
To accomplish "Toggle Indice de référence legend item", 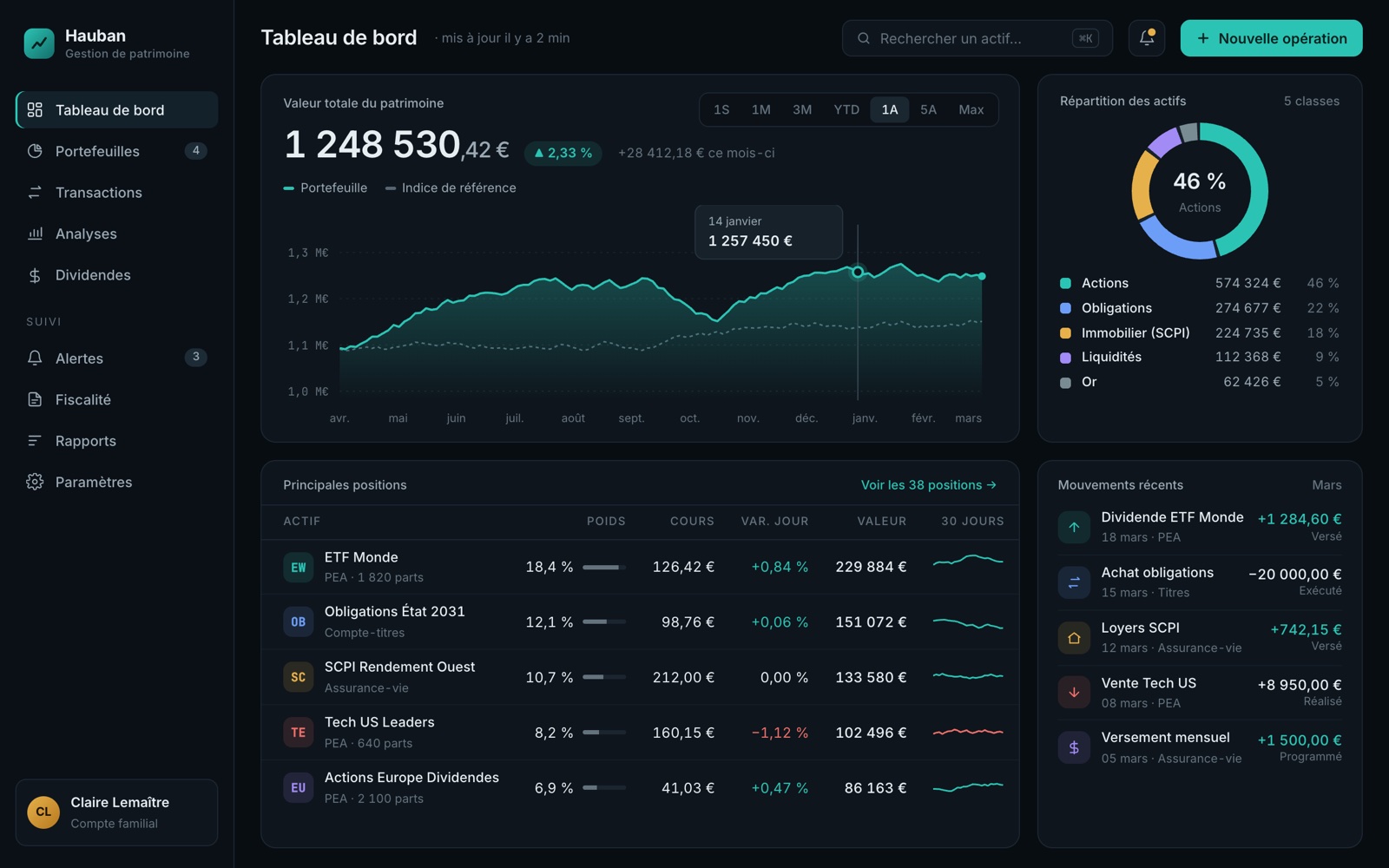I will 451,187.
